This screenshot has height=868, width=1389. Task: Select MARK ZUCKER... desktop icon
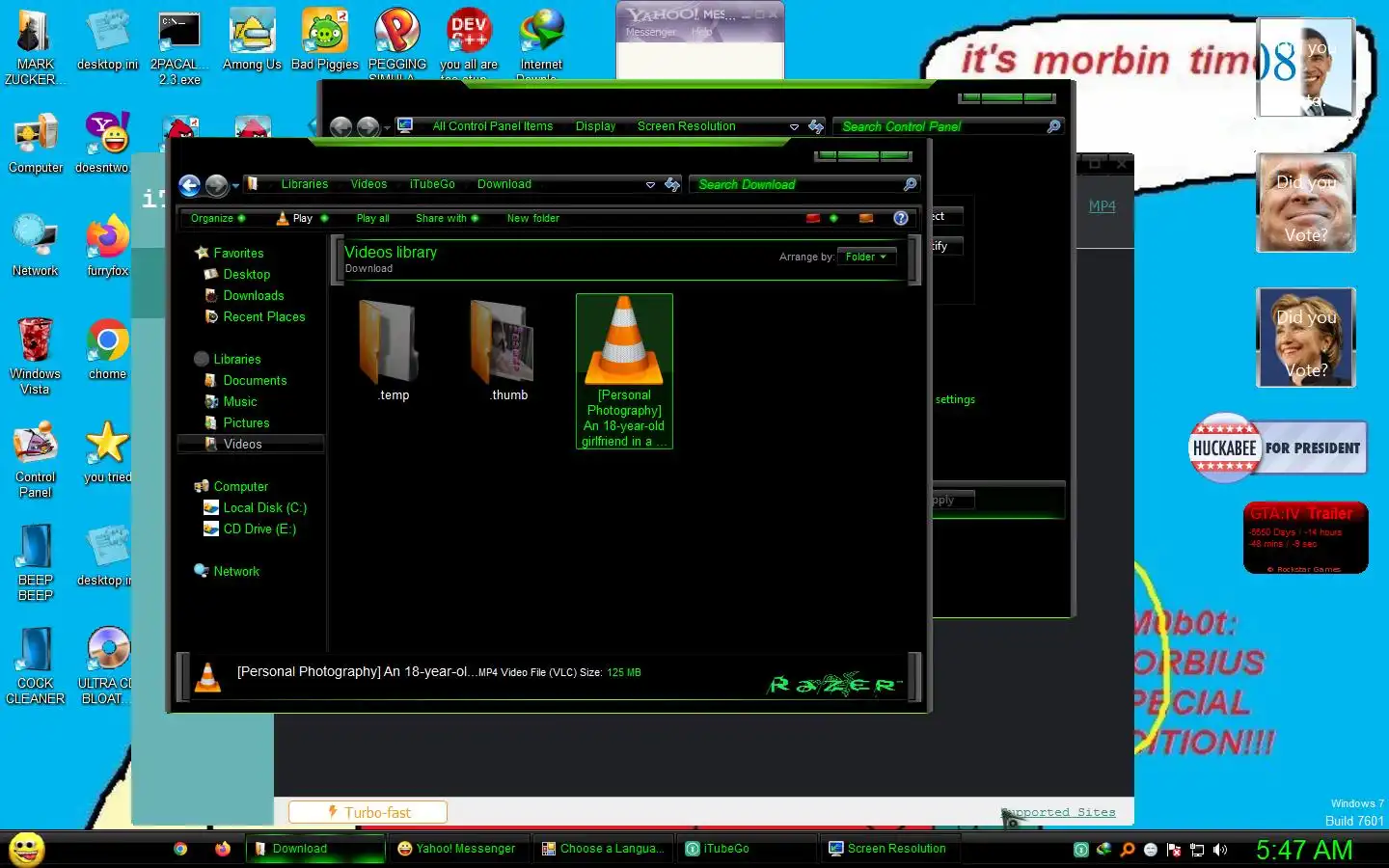[x=35, y=47]
